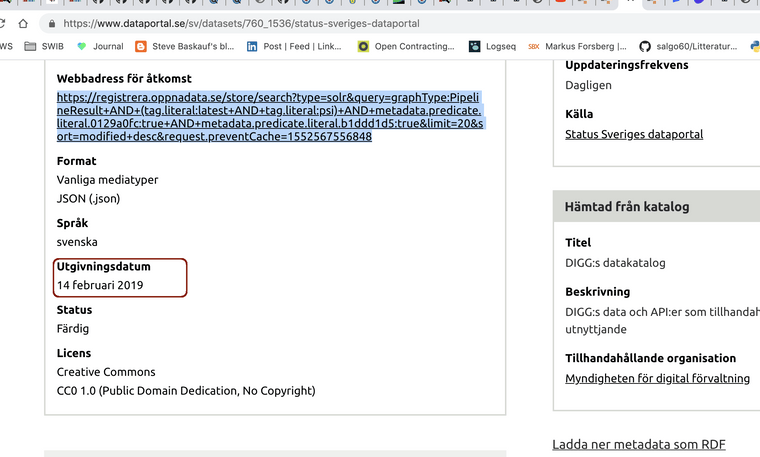Click the JSON (.json) format text
760x457 pixels.
pyautogui.click(x=89, y=198)
